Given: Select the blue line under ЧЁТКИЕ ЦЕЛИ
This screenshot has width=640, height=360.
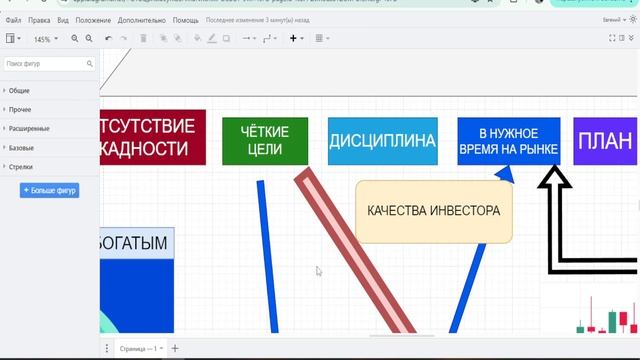Looking at the screenshot, I should tap(267, 256).
